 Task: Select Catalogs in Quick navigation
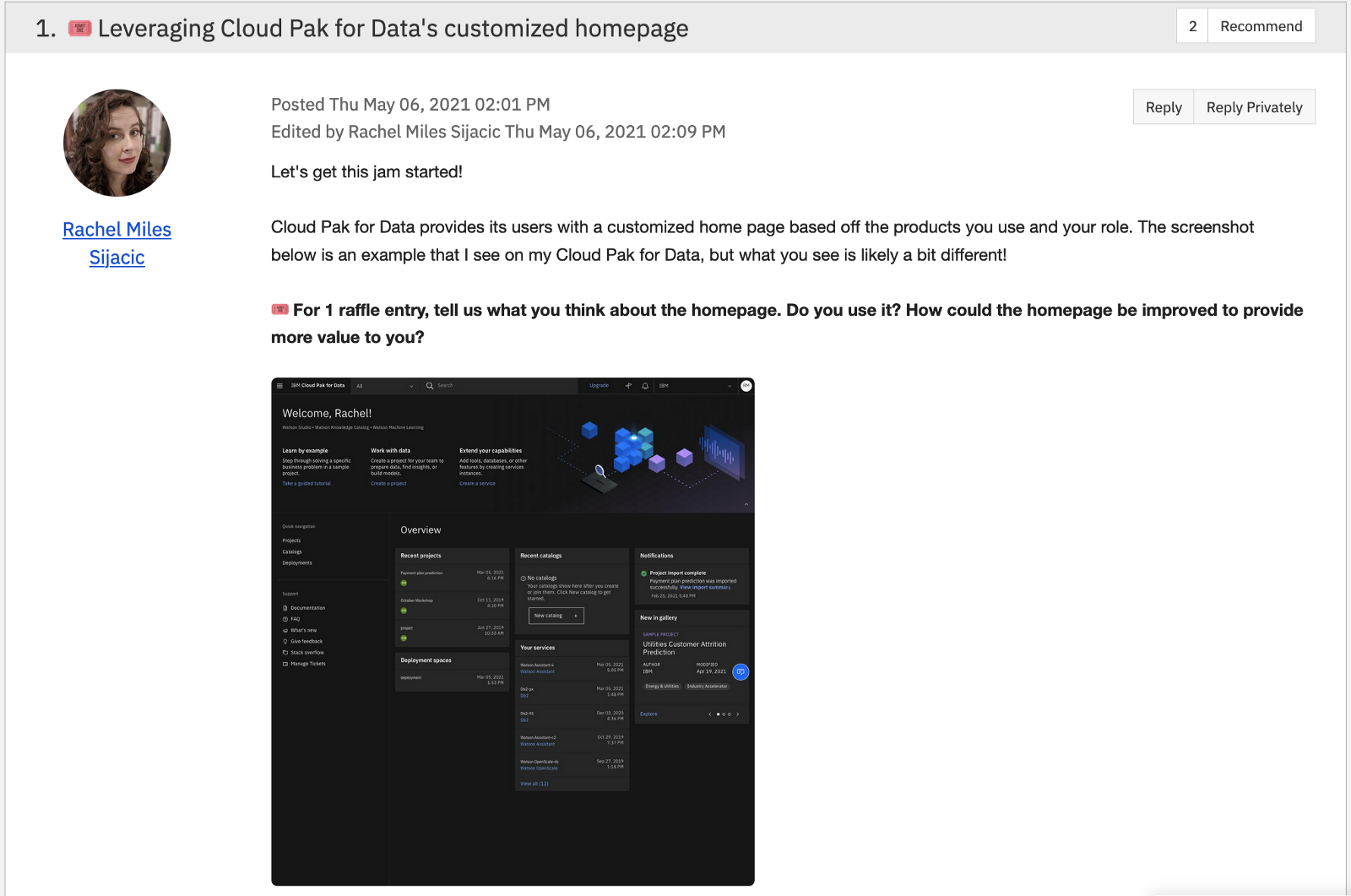(293, 551)
